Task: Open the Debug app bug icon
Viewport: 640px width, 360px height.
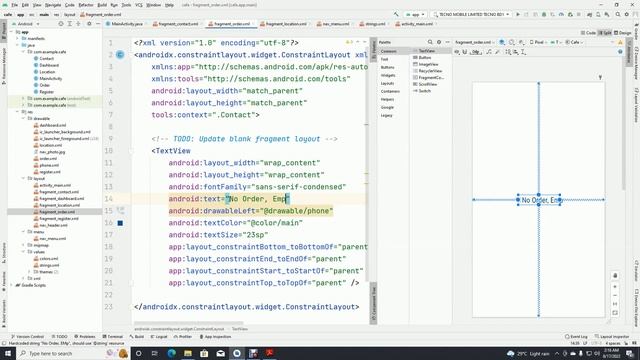Action: [544, 14]
